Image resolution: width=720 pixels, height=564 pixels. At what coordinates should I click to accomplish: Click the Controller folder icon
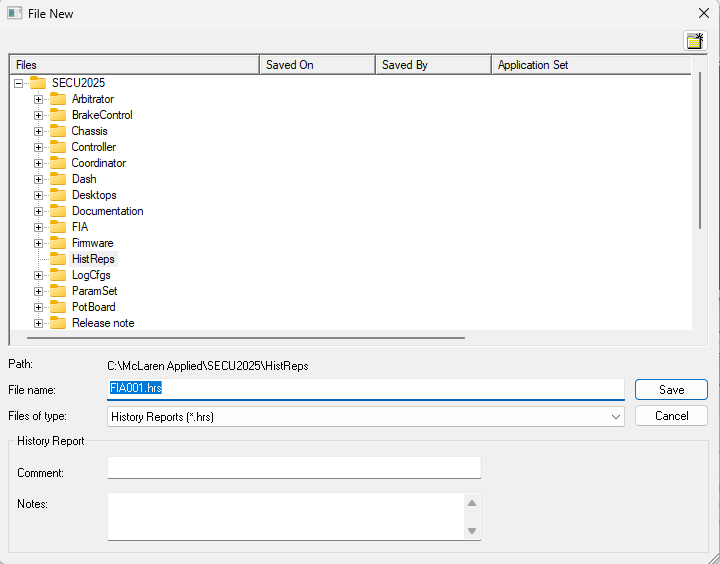(58, 147)
